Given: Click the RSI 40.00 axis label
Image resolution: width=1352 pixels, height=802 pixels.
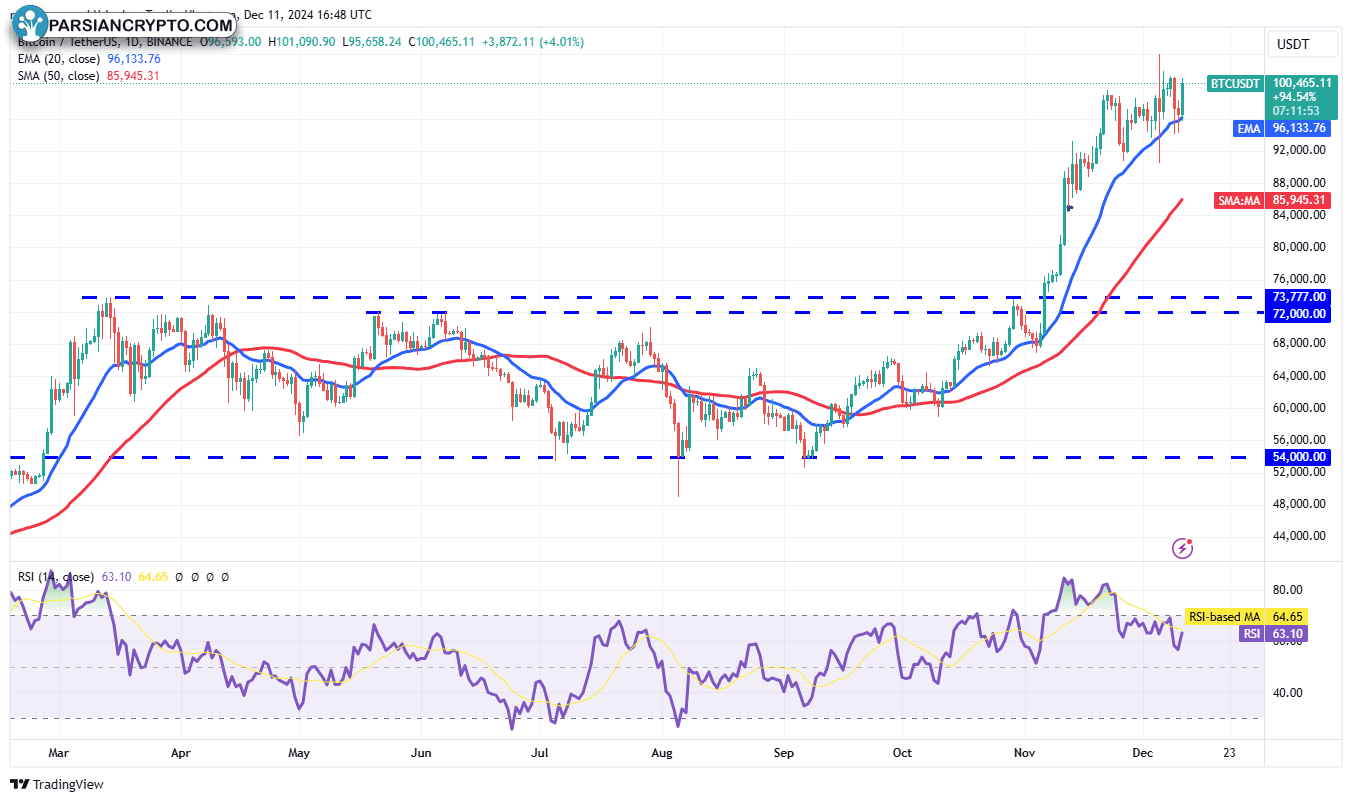Looking at the screenshot, I should pyautogui.click(x=1287, y=692).
